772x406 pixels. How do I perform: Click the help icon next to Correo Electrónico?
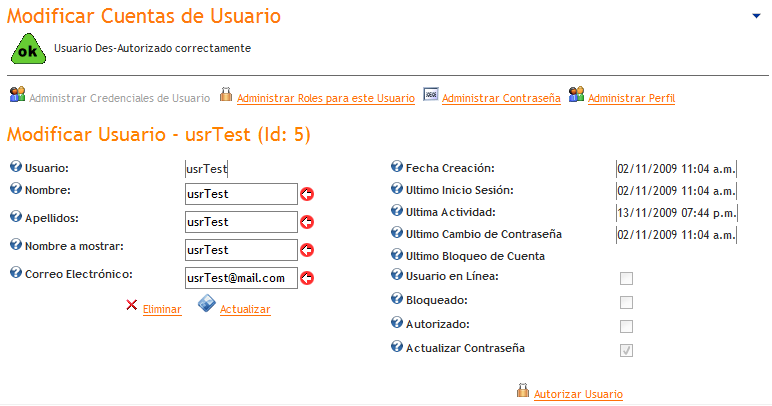(x=15, y=272)
